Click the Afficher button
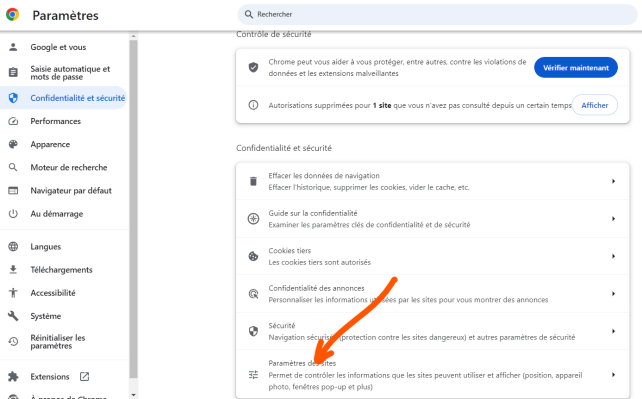Image resolution: width=642 pixels, height=399 pixels. (595, 105)
